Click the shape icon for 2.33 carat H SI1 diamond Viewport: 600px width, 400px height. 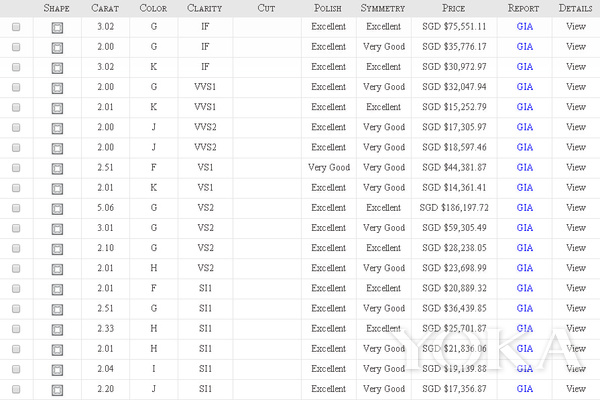tap(57, 328)
